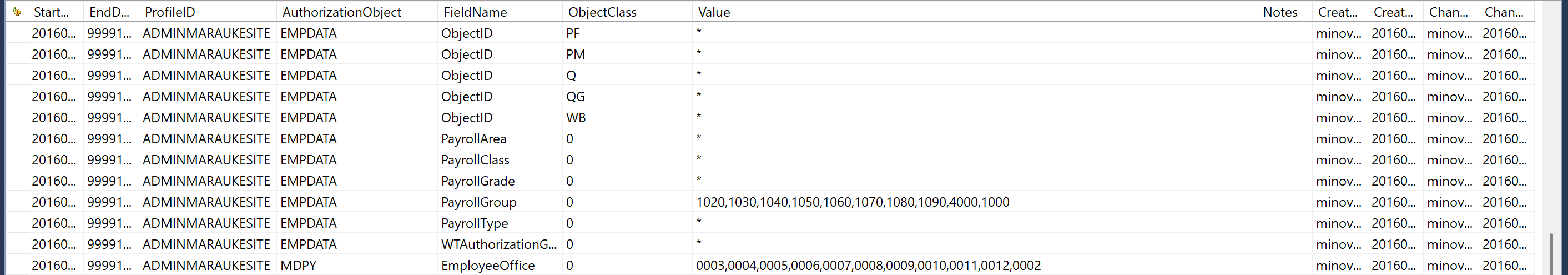The width and height of the screenshot is (1568, 275).
Task: Click the QG object class cell
Action: (575, 97)
